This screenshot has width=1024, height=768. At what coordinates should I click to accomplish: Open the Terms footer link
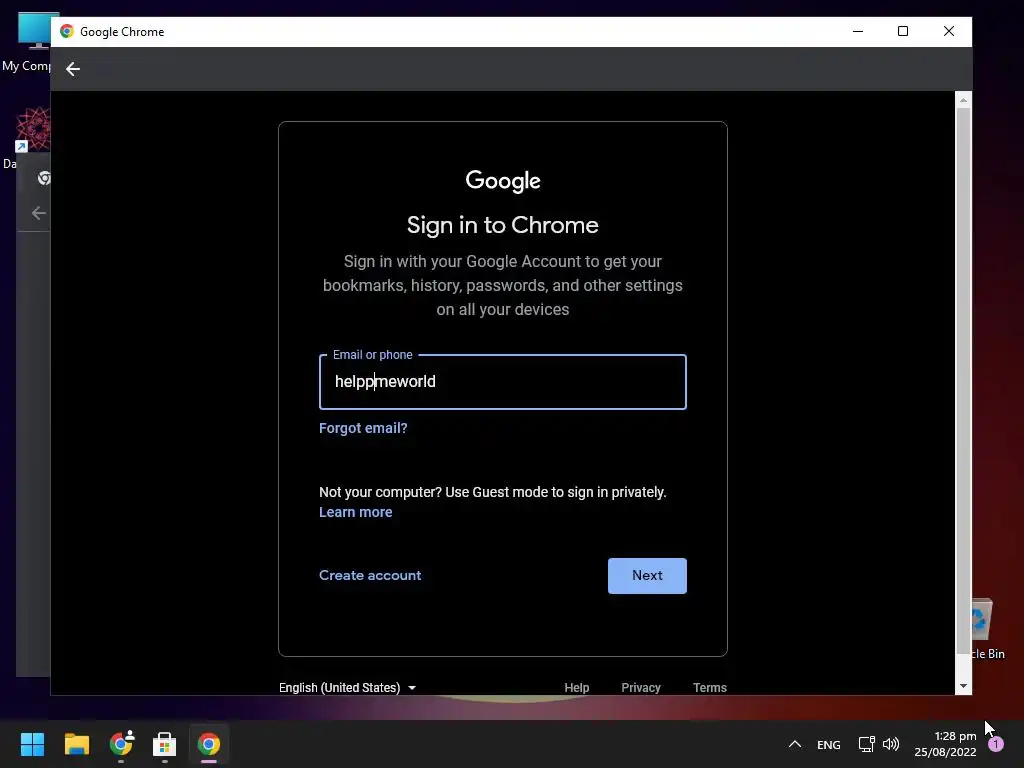tap(709, 688)
